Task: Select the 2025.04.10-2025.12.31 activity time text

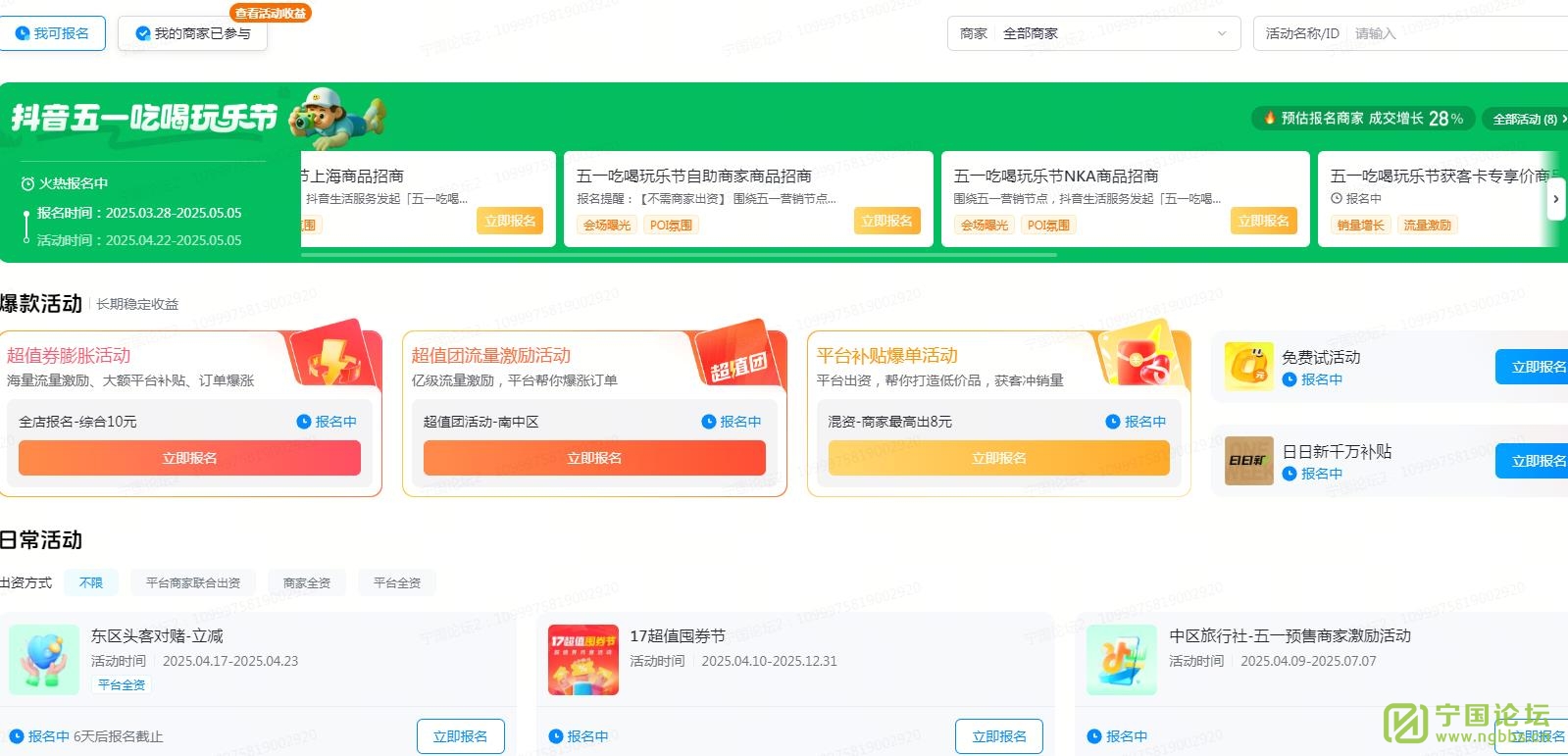Action: [770, 661]
